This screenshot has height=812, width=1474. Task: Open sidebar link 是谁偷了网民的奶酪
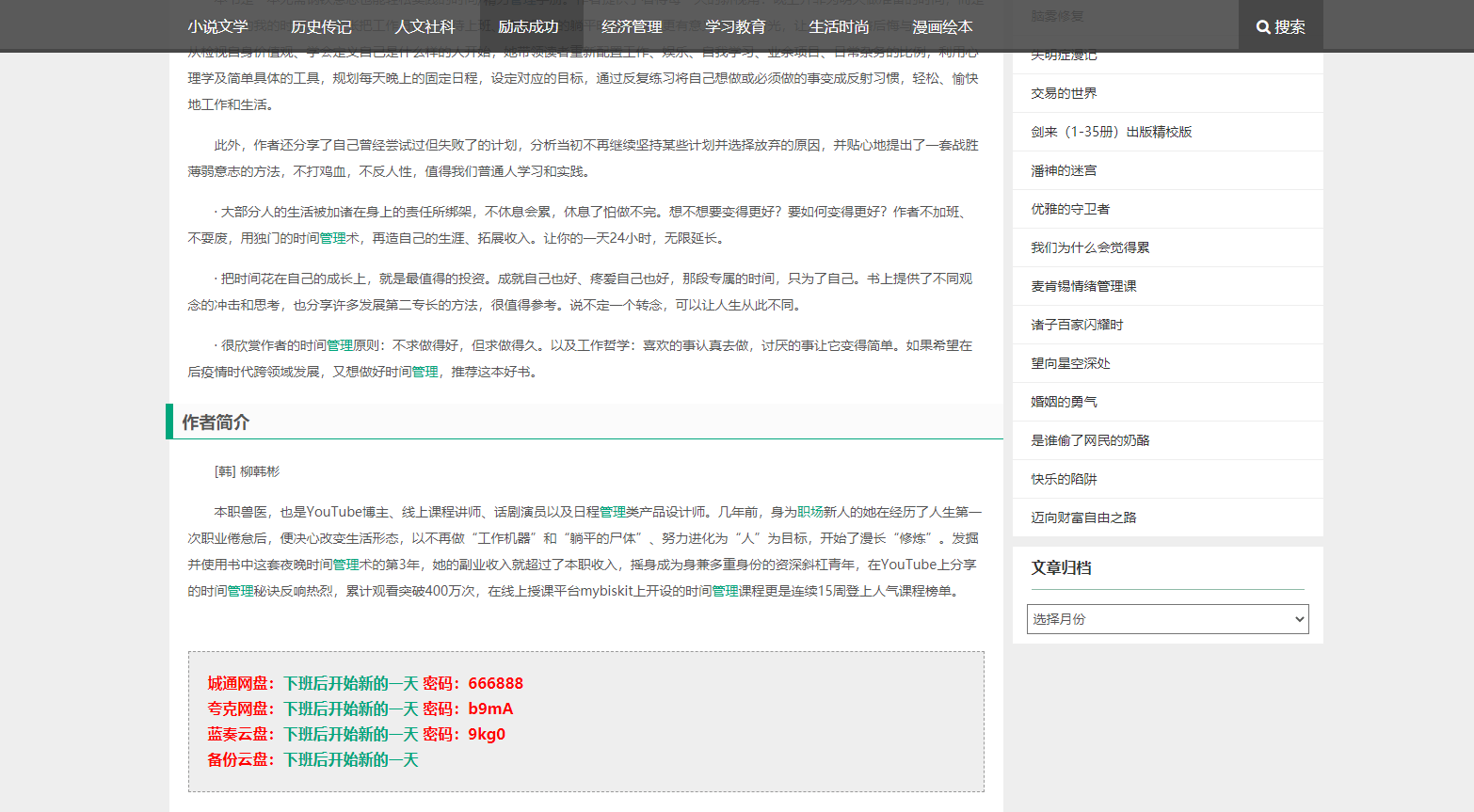pos(1090,440)
